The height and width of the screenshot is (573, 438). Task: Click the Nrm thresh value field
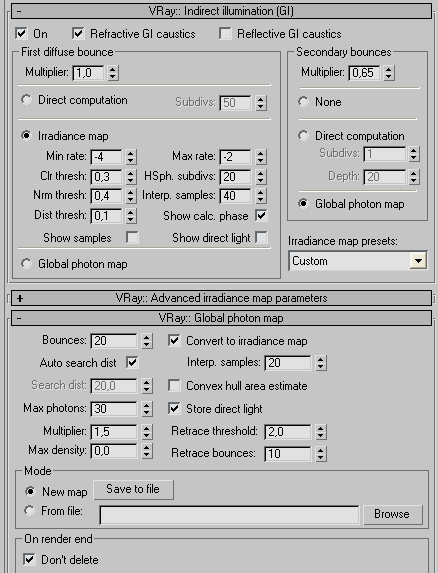tap(106, 196)
